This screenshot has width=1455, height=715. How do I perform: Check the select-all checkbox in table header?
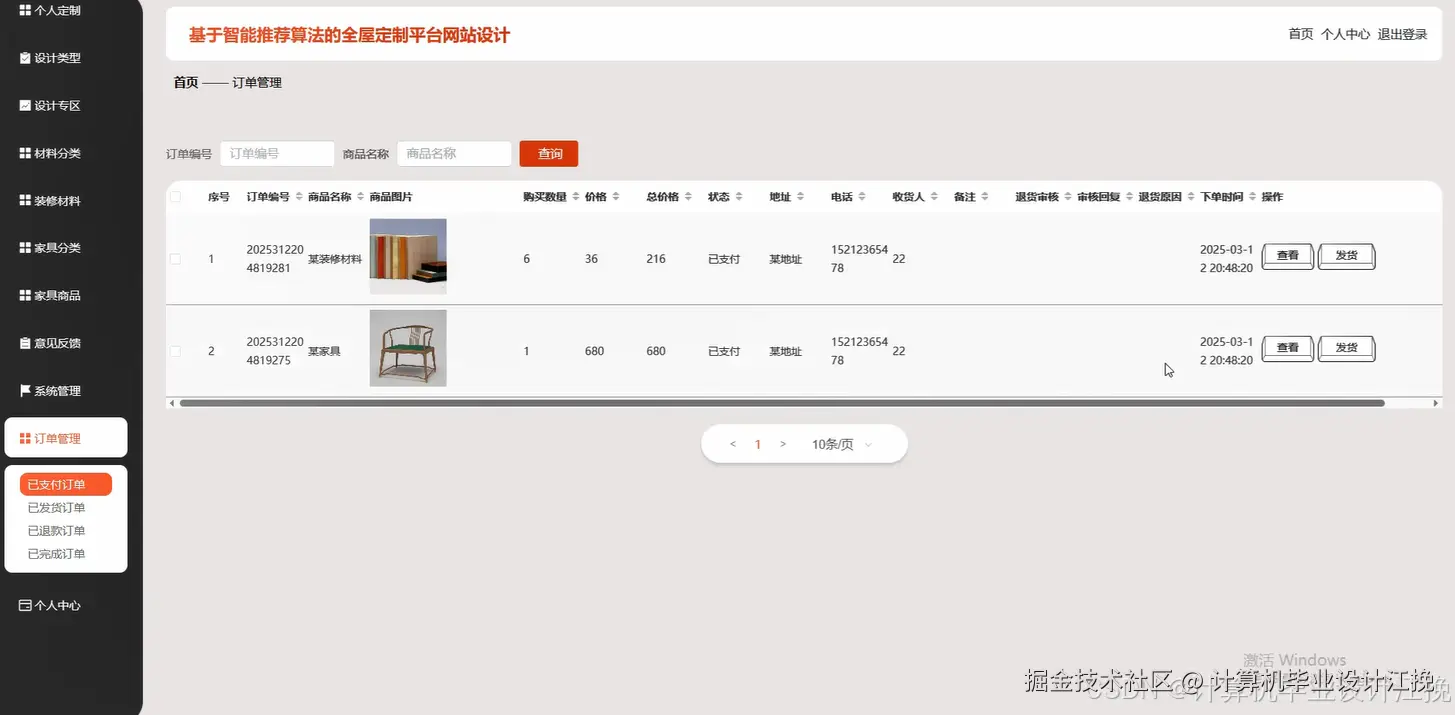click(175, 196)
